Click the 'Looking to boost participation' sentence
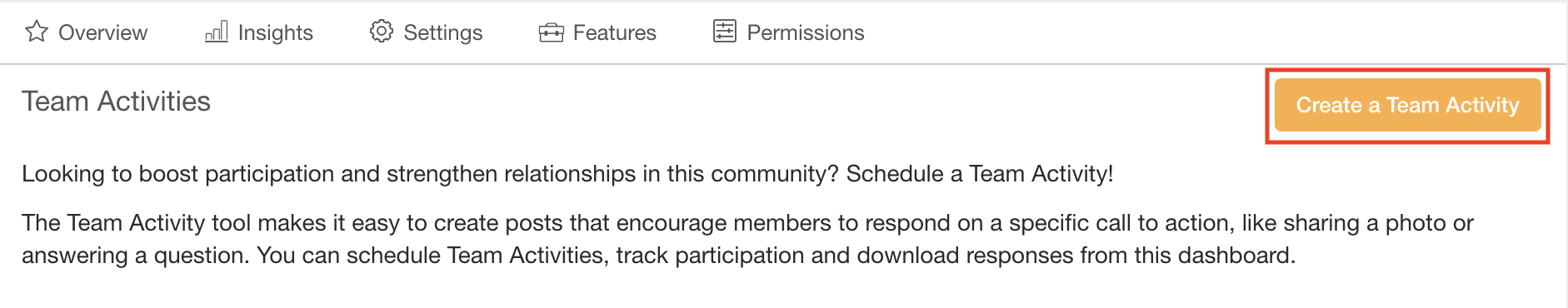Screen dimensions: 1568x308 click(x=431, y=174)
